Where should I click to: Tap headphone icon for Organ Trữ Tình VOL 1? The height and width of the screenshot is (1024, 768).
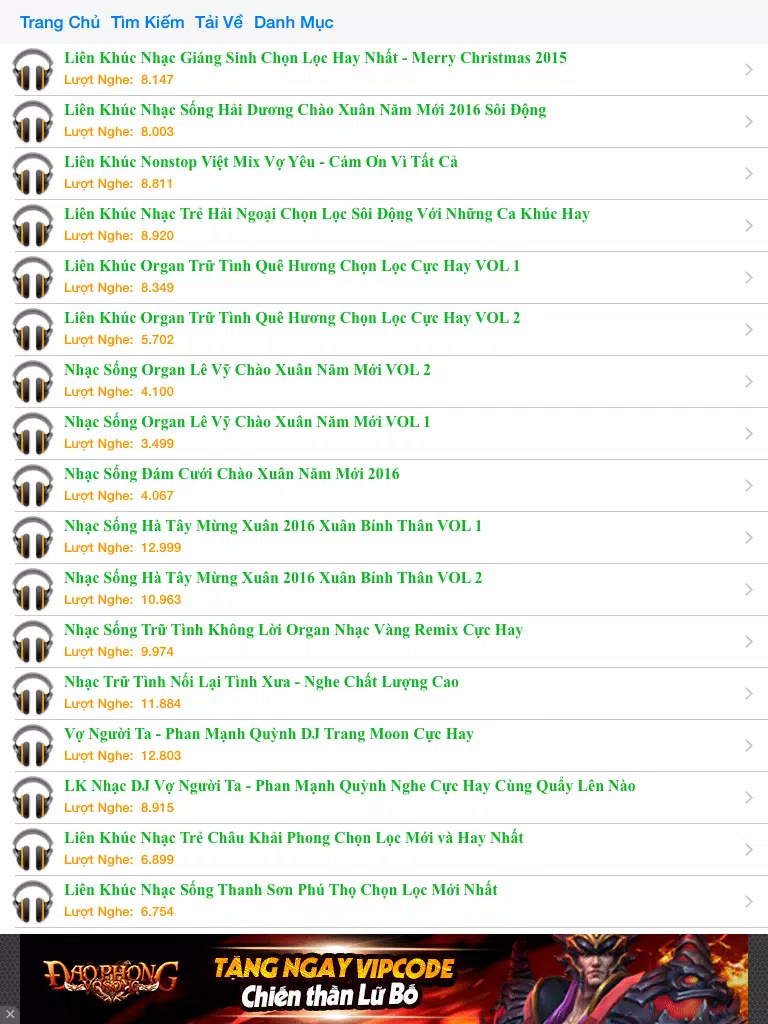point(33,278)
